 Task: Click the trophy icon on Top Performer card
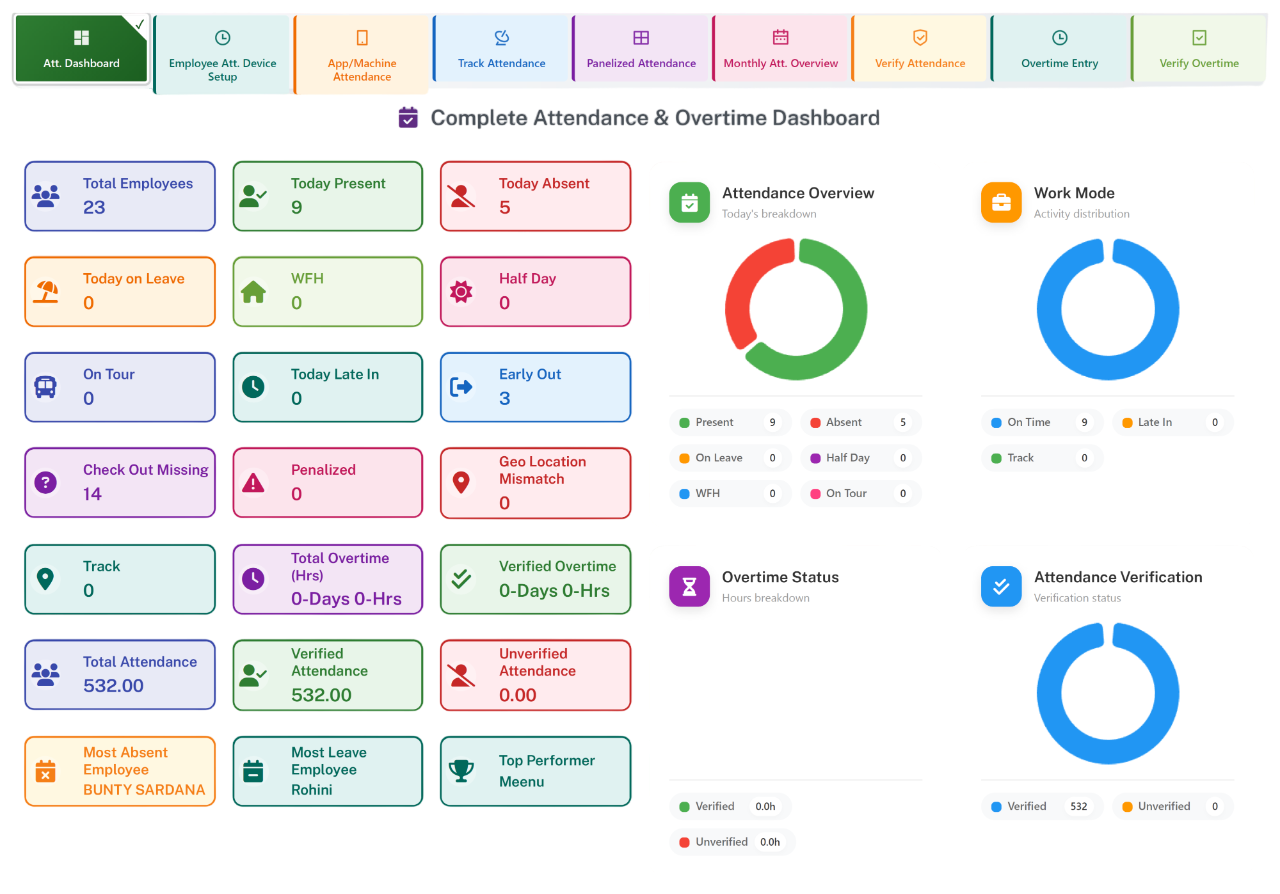point(461,771)
